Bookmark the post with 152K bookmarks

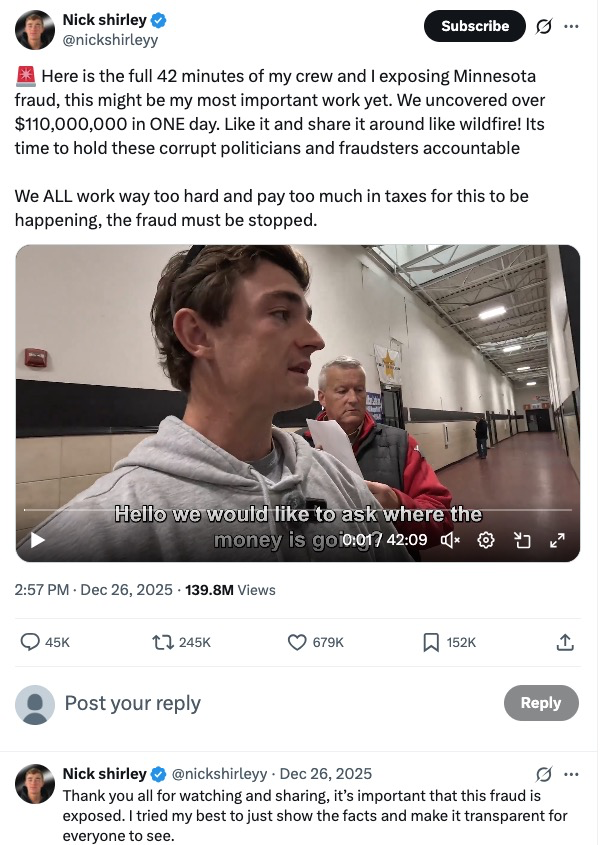click(431, 642)
